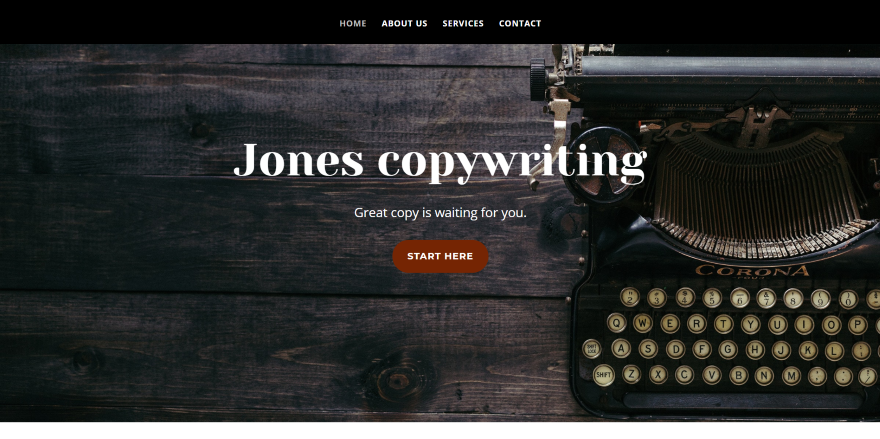The width and height of the screenshot is (880, 439).
Task: Click the START HERE button
Action: (x=440, y=257)
